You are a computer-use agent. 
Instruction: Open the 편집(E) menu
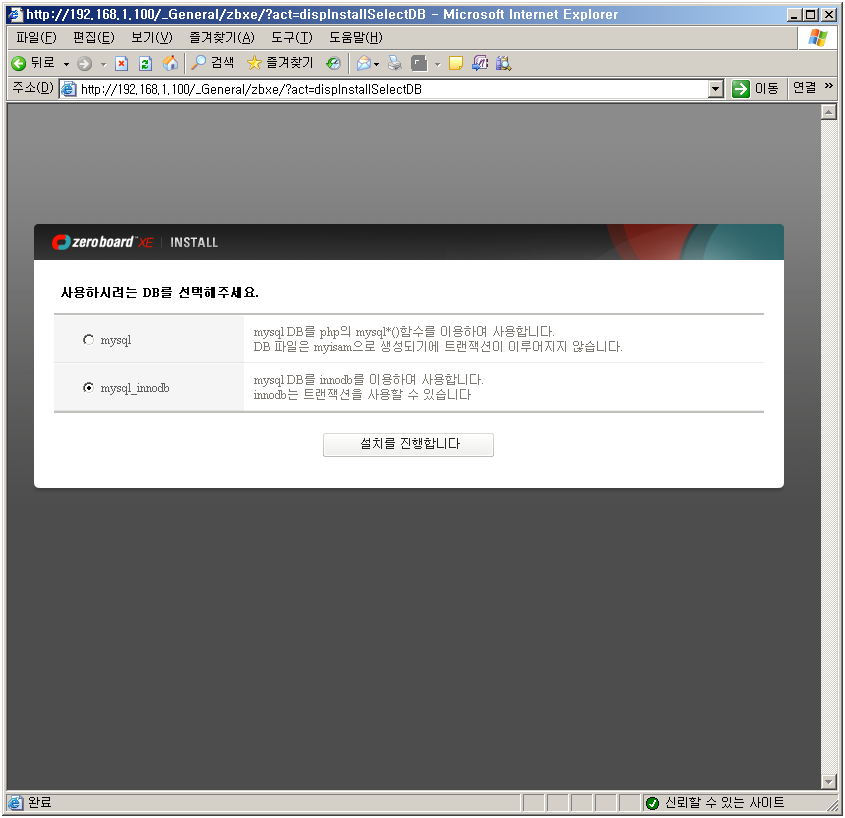coord(94,37)
